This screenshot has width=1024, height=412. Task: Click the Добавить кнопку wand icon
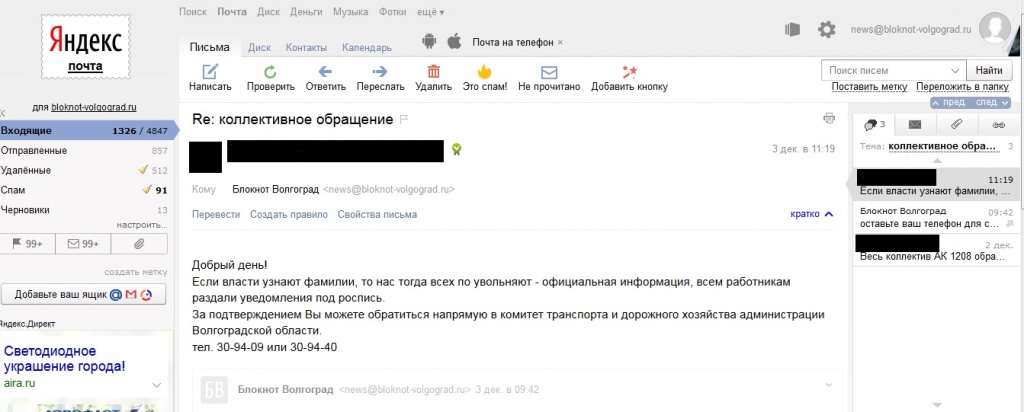[630, 72]
